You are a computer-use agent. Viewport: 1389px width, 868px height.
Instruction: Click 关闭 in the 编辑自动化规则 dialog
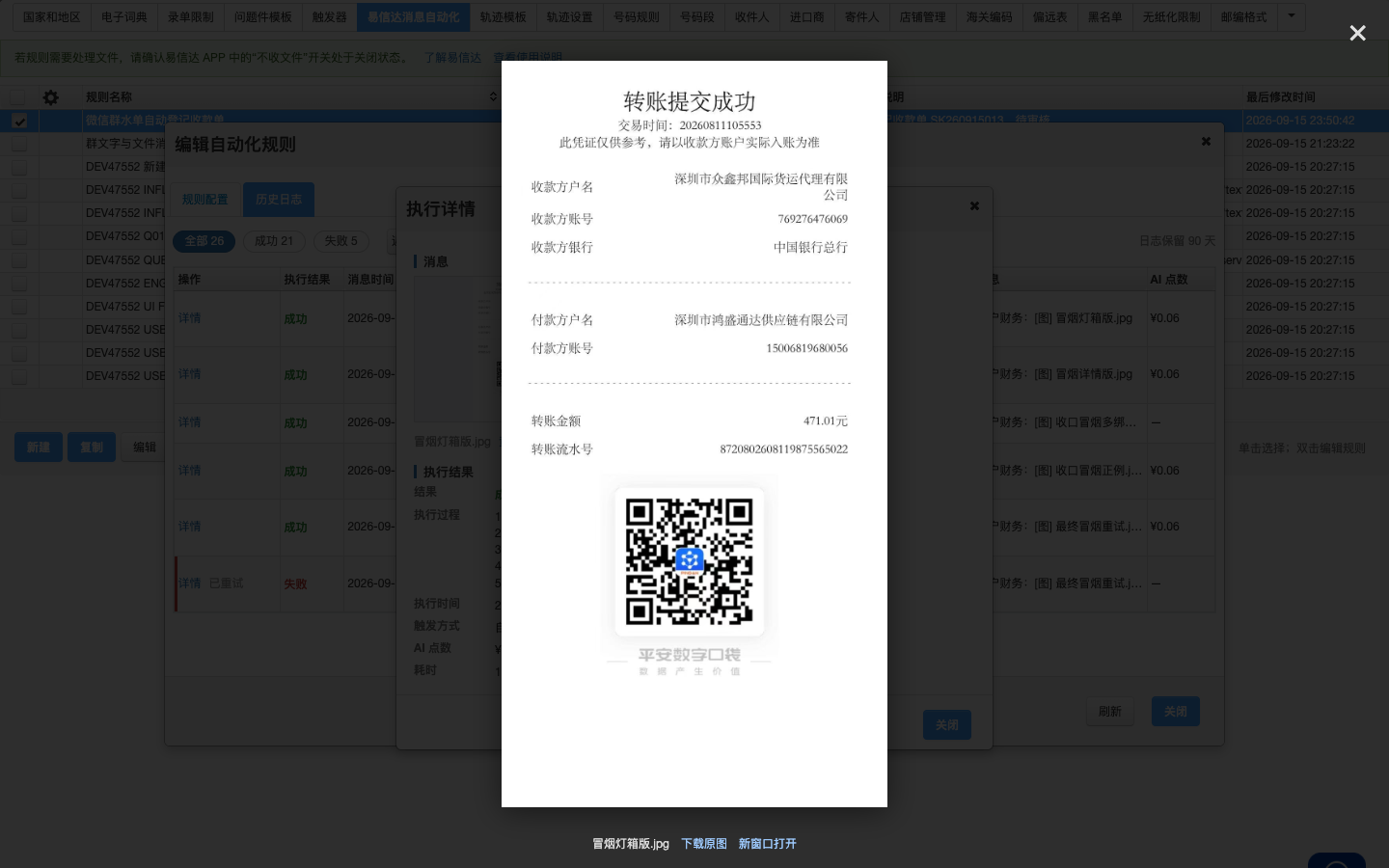[1176, 712]
